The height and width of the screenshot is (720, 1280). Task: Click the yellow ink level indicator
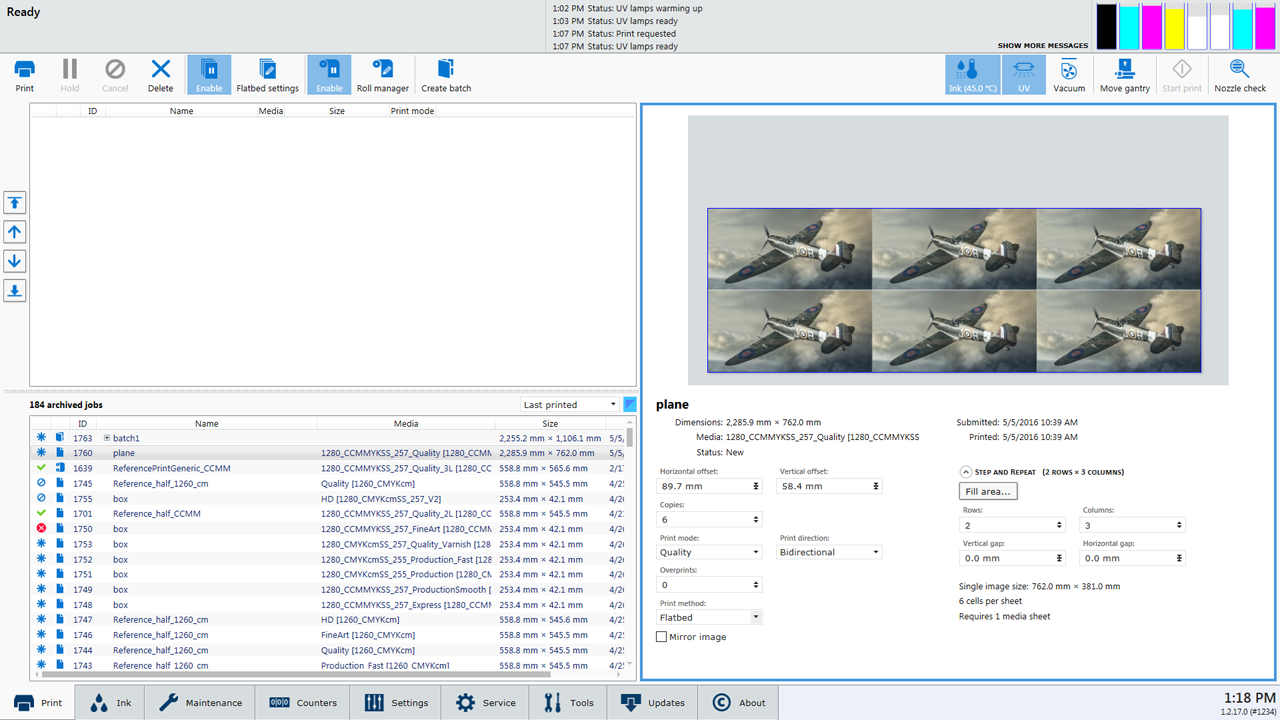[x=1174, y=27]
